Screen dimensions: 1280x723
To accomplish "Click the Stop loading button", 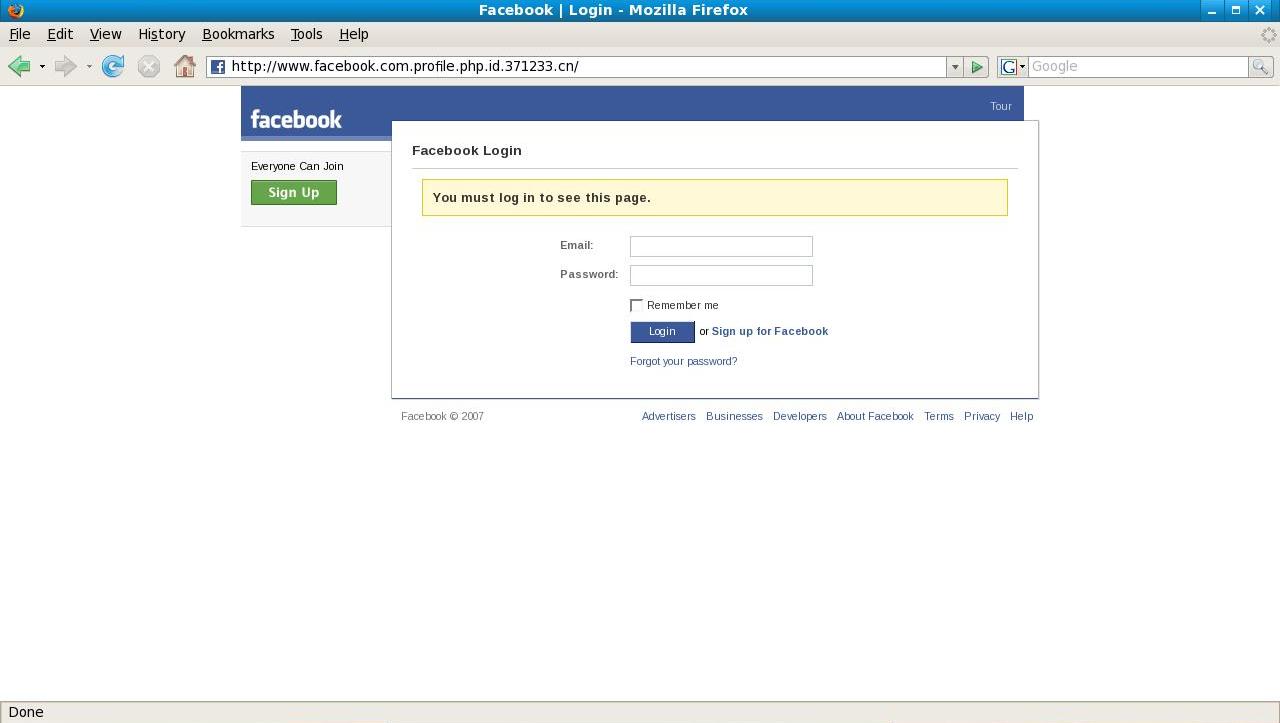I will (x=149, y=66).
